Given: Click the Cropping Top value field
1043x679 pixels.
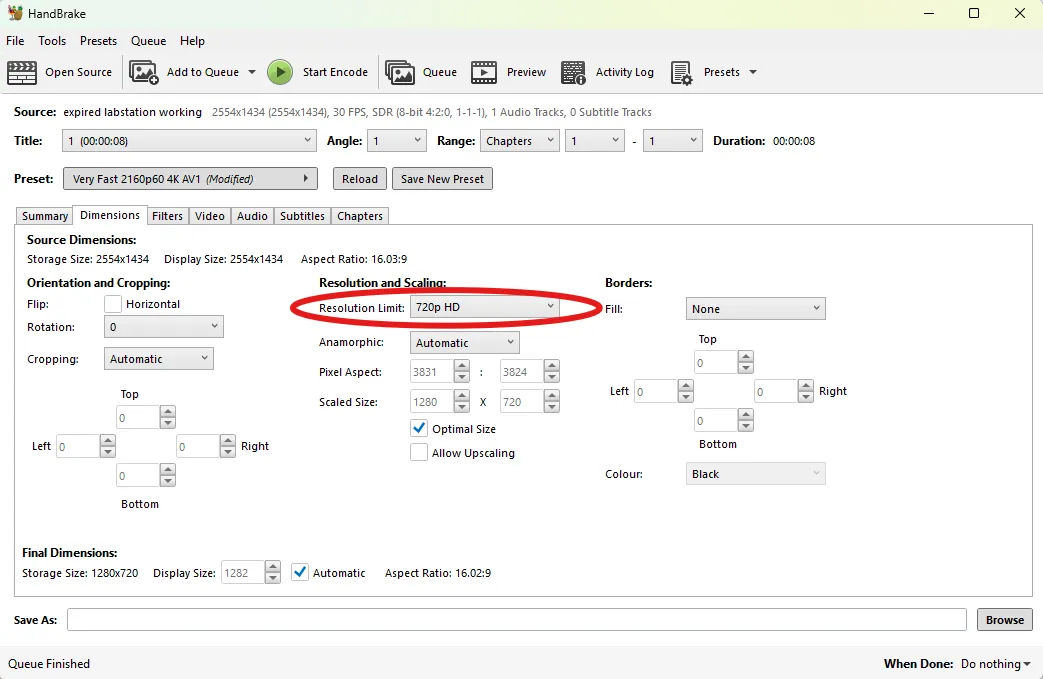Looking at the screenshot, I should click(x=138, y=418).
